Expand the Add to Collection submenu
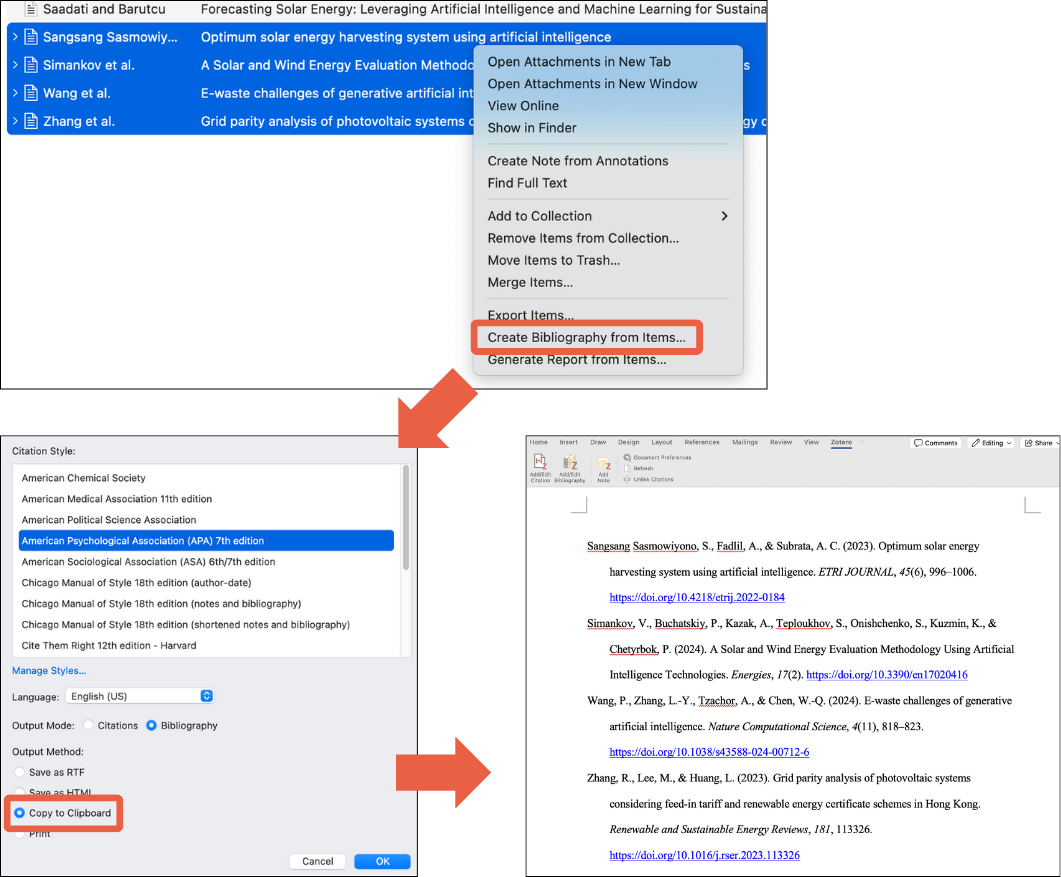Image resolution: width=1061 pixels, height=877 pixels. click(607, 216)
